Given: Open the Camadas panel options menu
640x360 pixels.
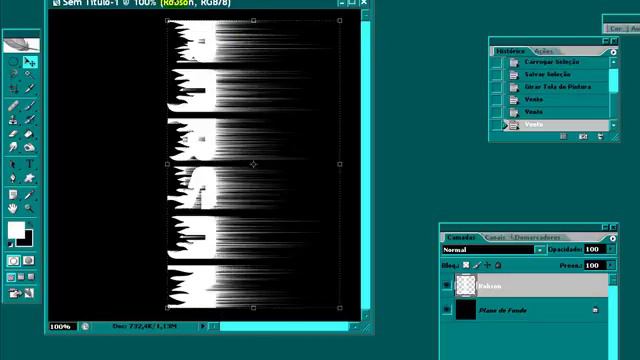Looking at the screenshot, I should point(613,238).
